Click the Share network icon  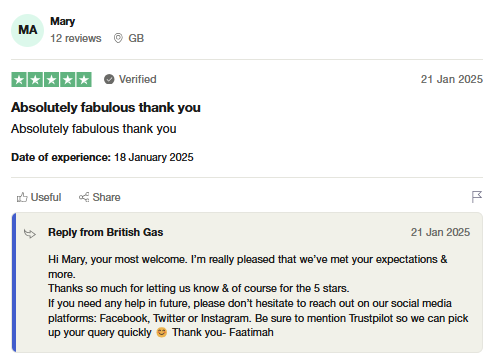[x=84, y=197]
